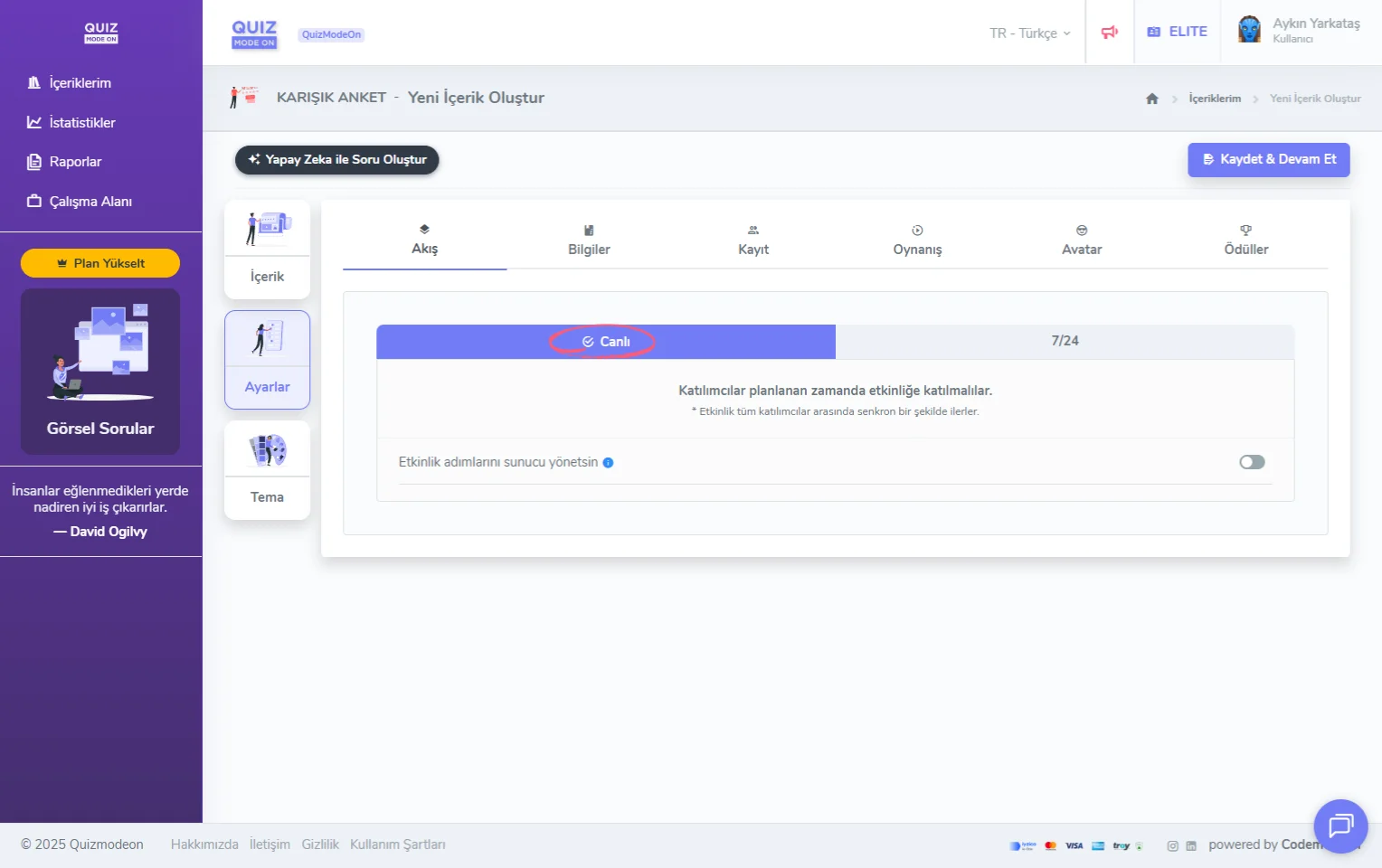Open Raporlar in the sidebar
The image size is (1382, 868).
(75, 162)
